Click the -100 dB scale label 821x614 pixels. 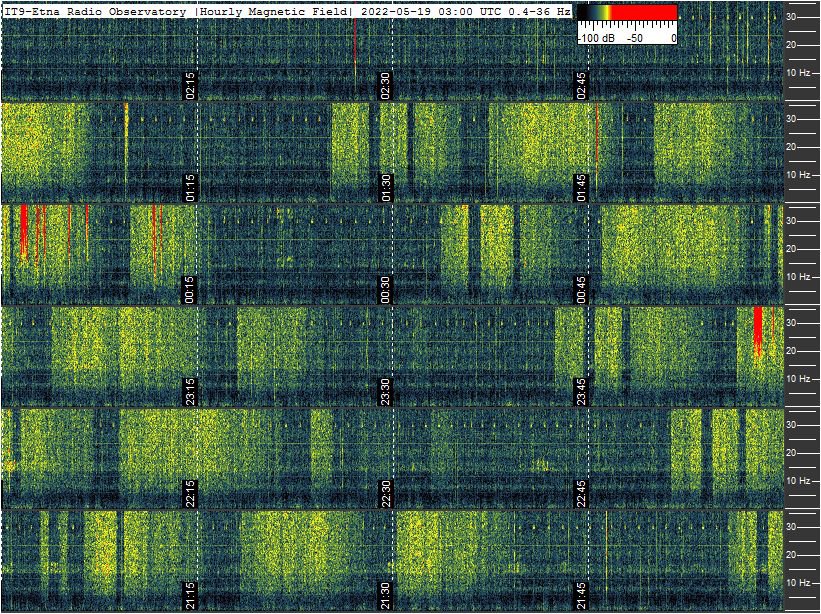click(x=597, y=37)
